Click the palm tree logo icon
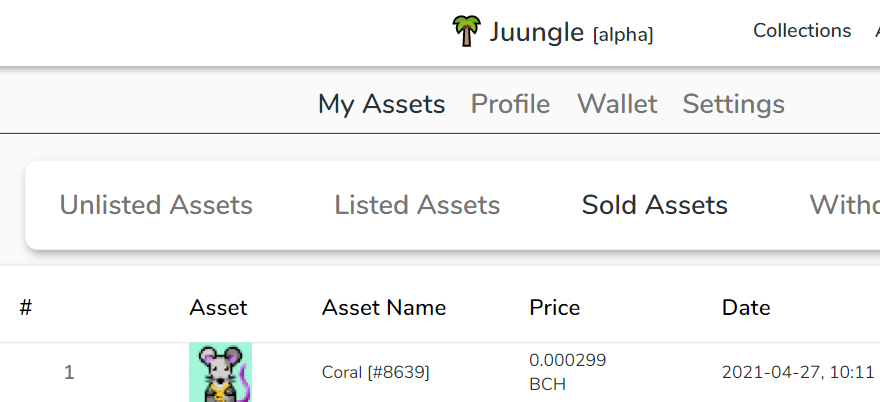Image resolution: width=880 pixels, height=402 pixels. click(x=466, y=31)
